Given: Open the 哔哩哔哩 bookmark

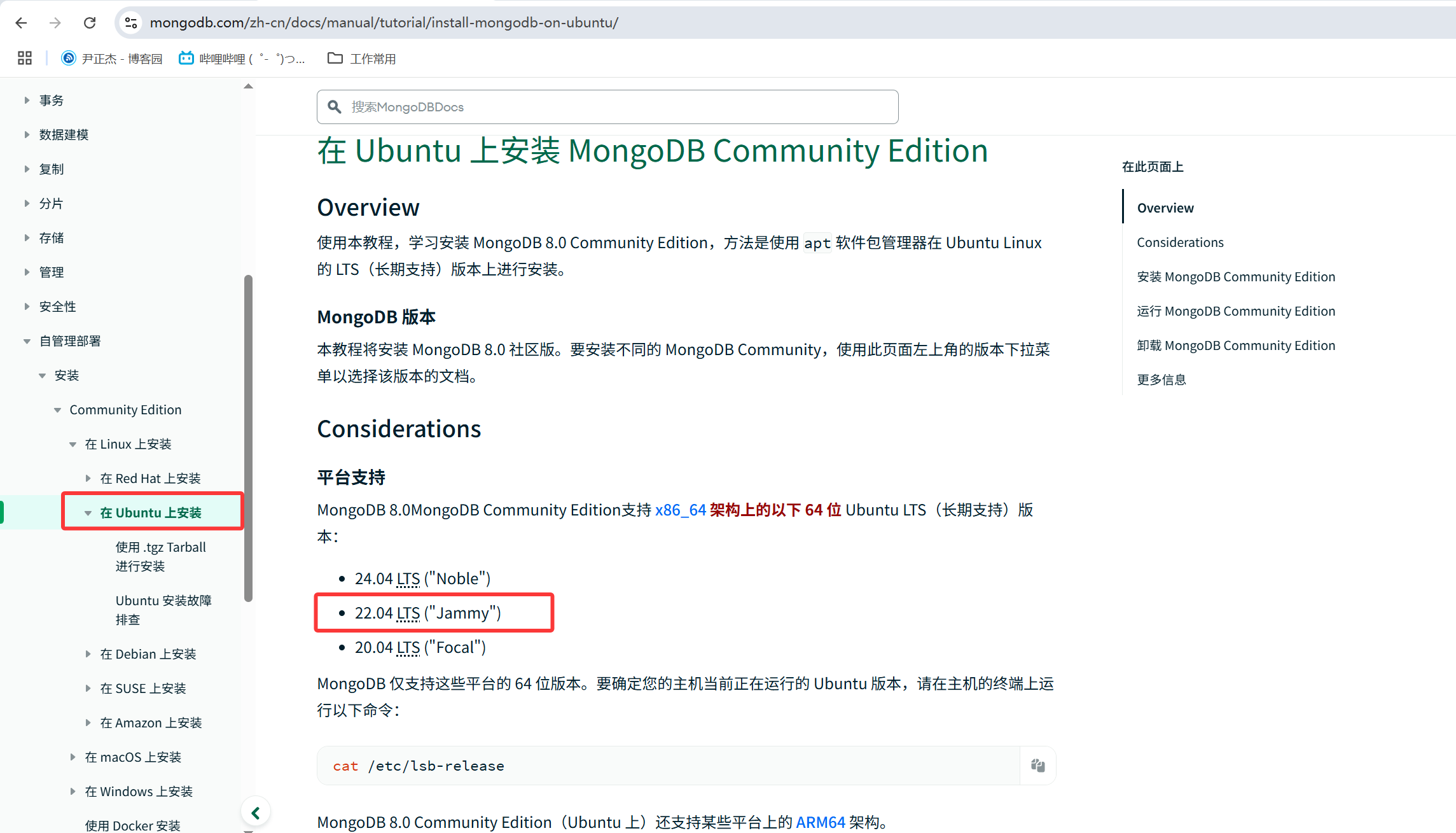Looking at the screenshot, I should (x=242, y=59).
